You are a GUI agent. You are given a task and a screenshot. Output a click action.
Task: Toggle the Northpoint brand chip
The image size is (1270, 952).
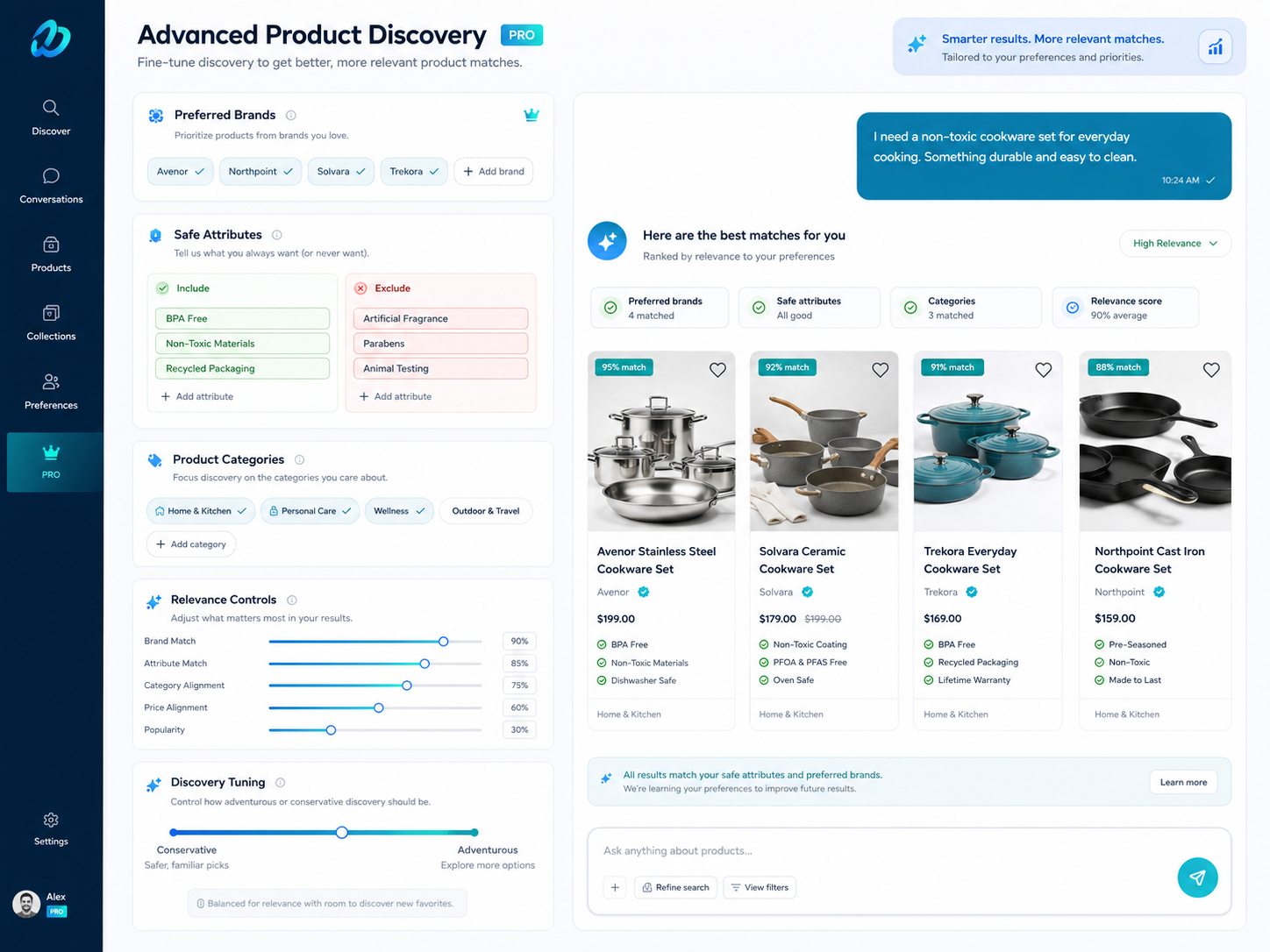[x=260, y=172]
